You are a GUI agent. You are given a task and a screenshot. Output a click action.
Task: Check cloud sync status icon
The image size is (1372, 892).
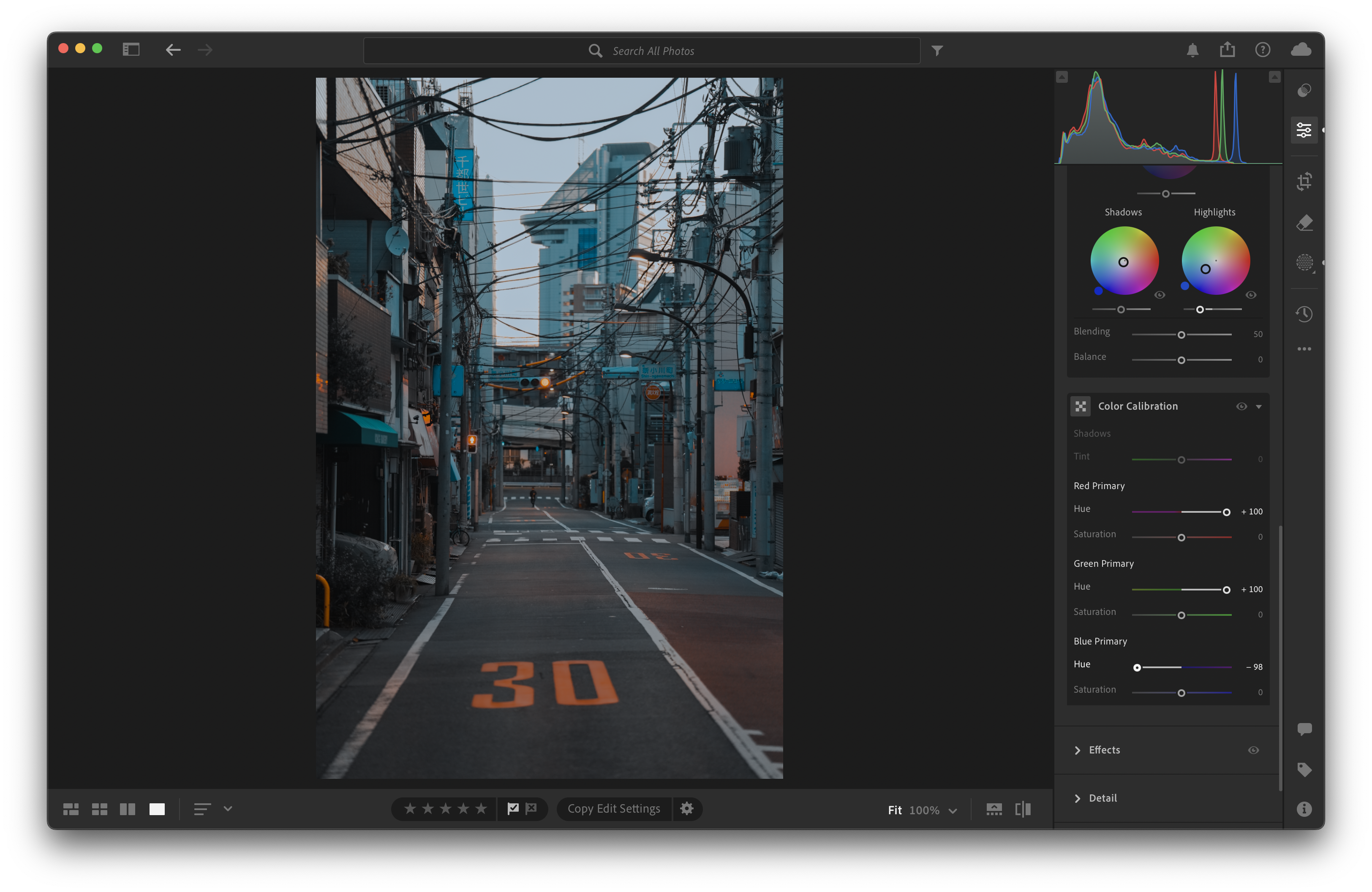pos(1301,50)
